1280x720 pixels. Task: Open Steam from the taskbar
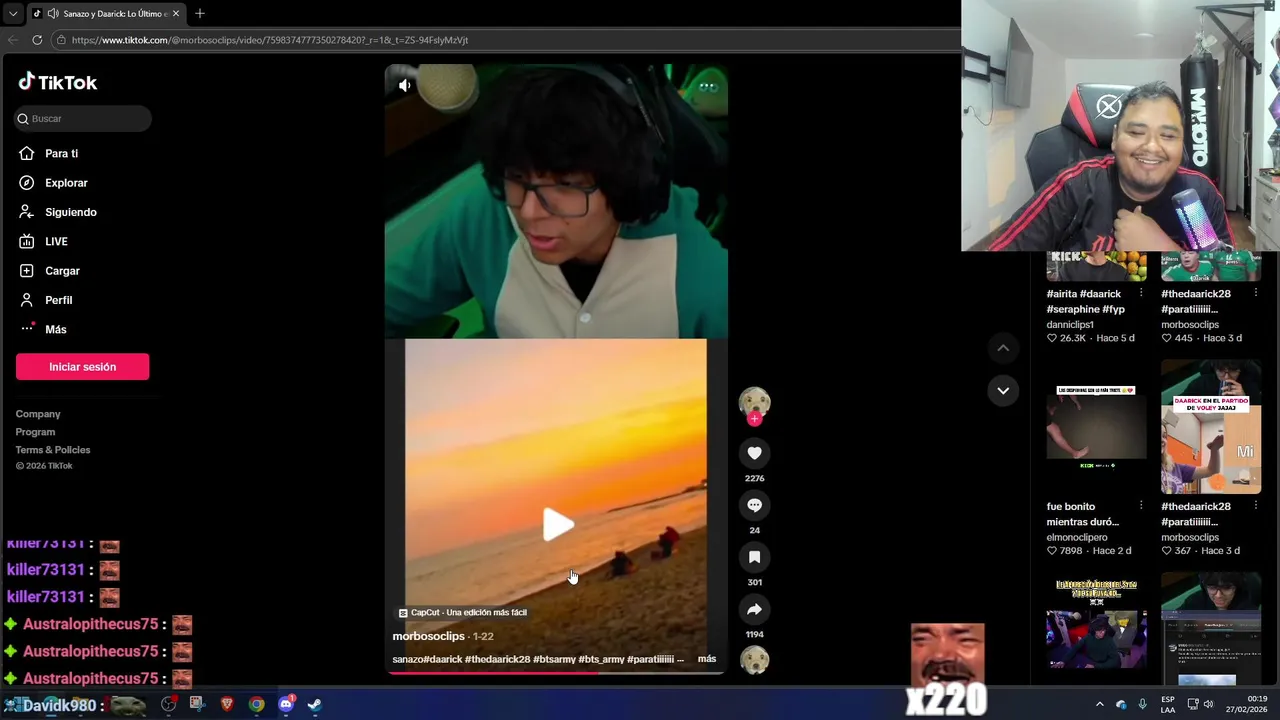coord(314,704)
